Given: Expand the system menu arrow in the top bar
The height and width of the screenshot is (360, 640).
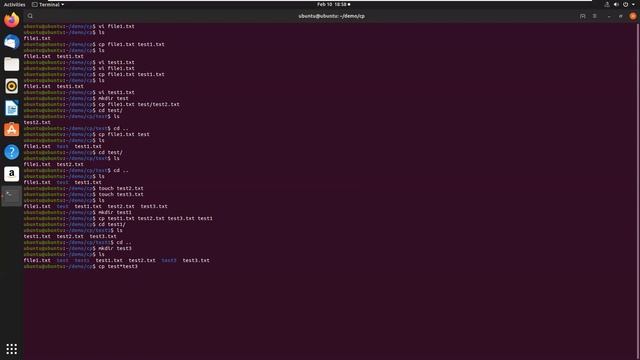Looking at the screenshot, I should [633, 4].
